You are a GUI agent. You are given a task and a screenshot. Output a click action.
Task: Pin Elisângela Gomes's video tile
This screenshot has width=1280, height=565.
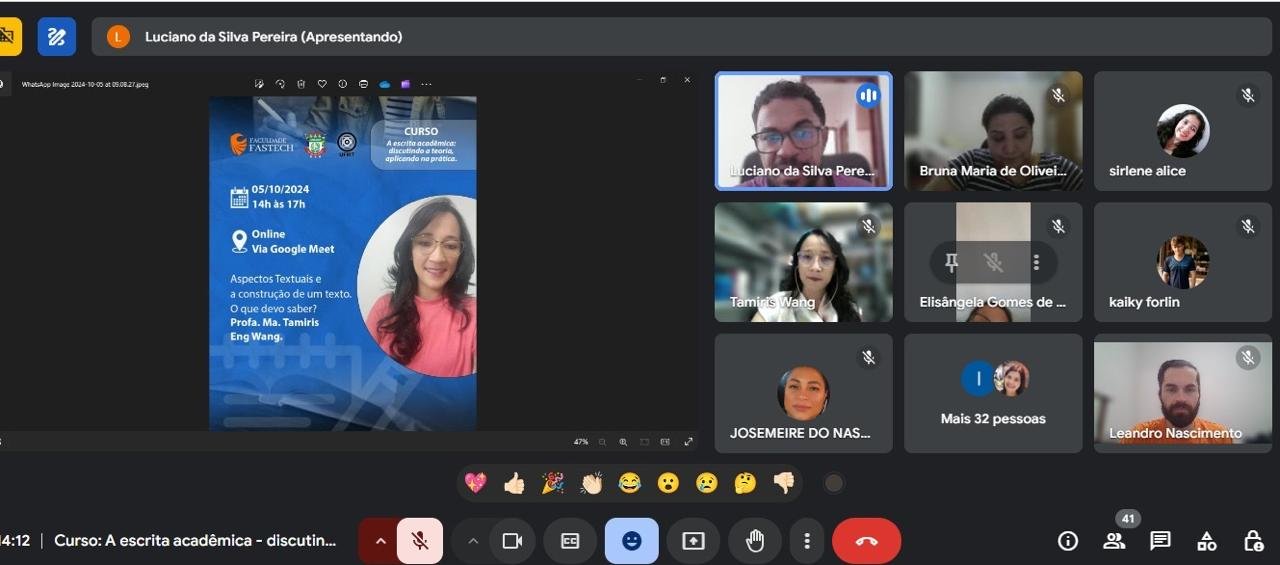[951, 262]
